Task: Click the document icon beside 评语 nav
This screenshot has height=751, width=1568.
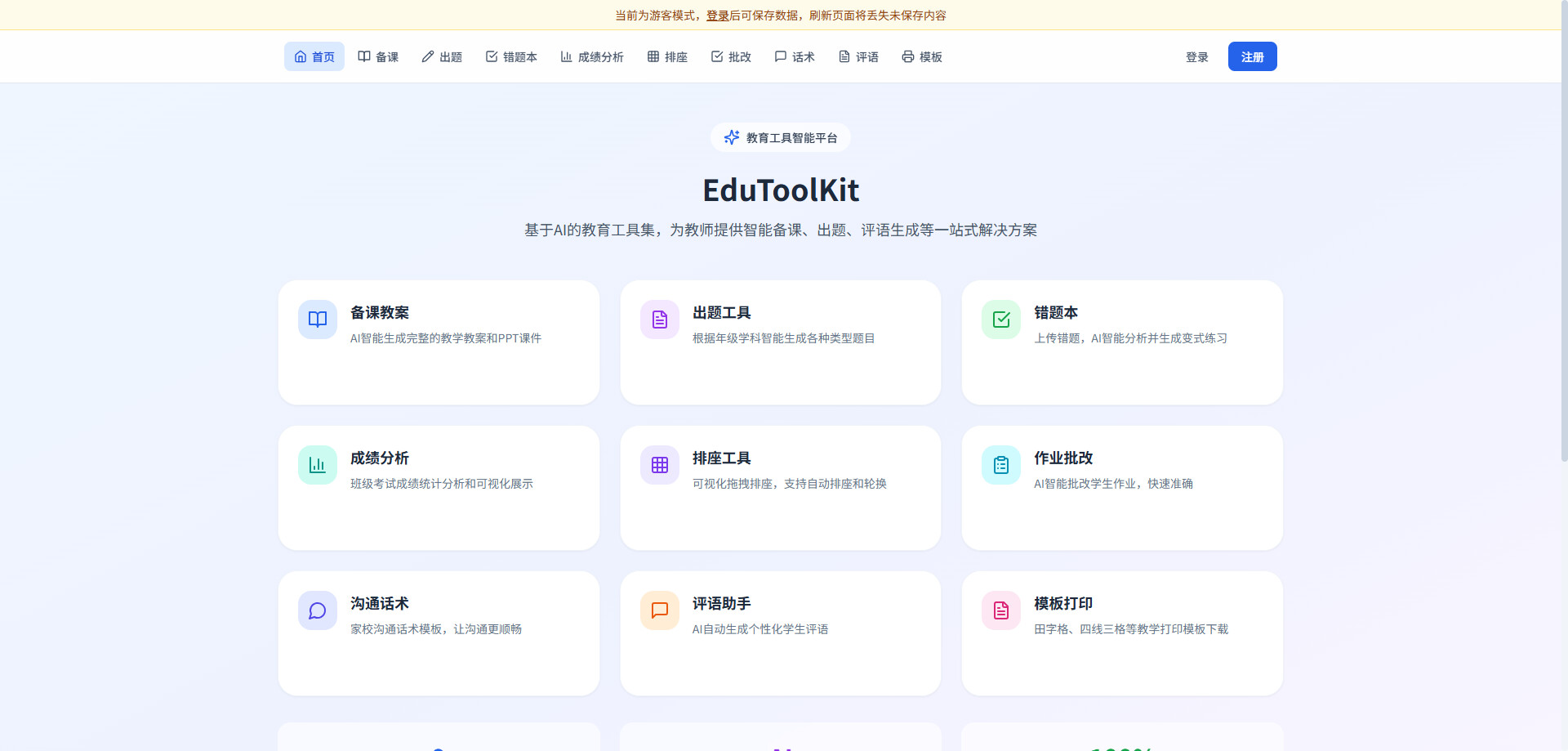Action: pyautogui.click(x=844, y=56)
